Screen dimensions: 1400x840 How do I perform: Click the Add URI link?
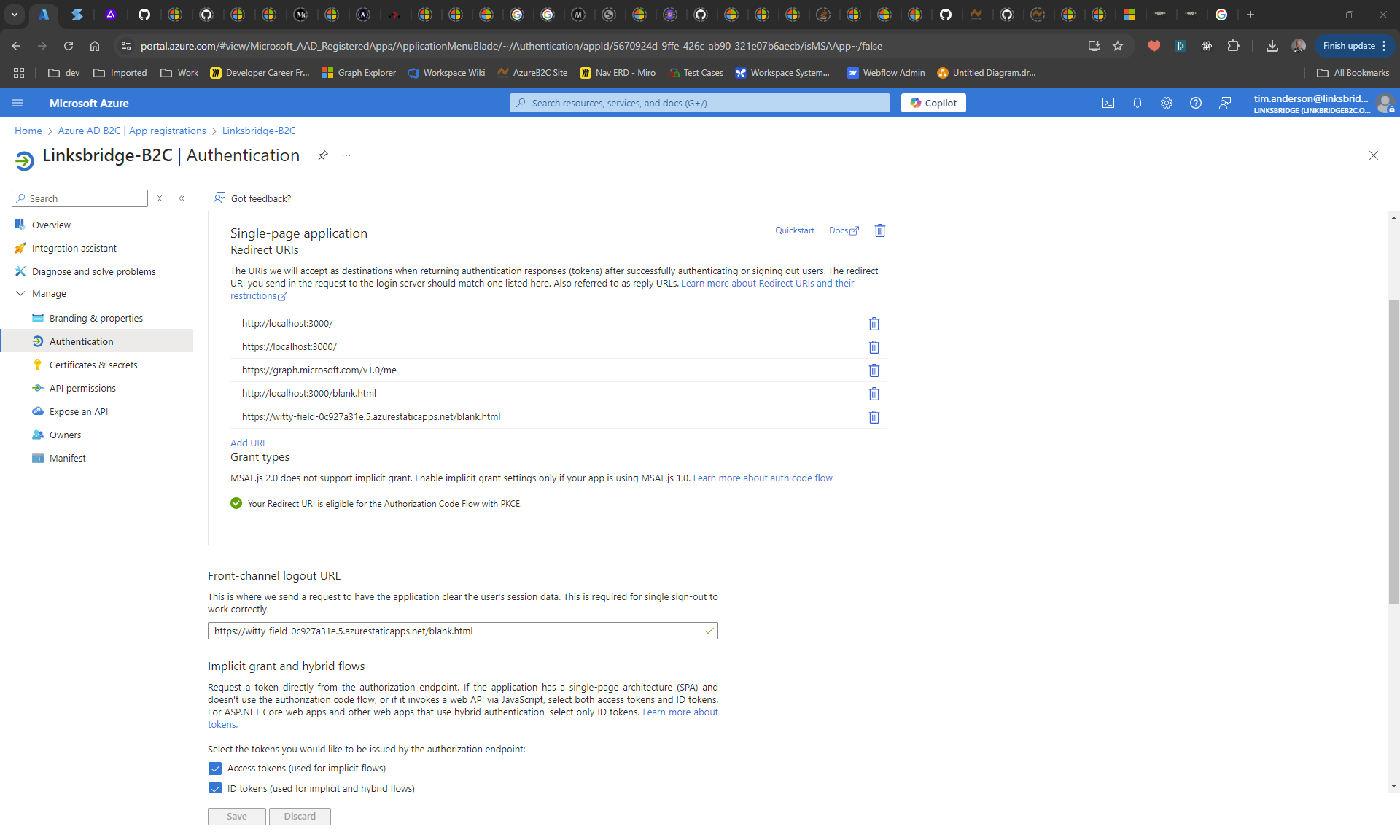247,443
